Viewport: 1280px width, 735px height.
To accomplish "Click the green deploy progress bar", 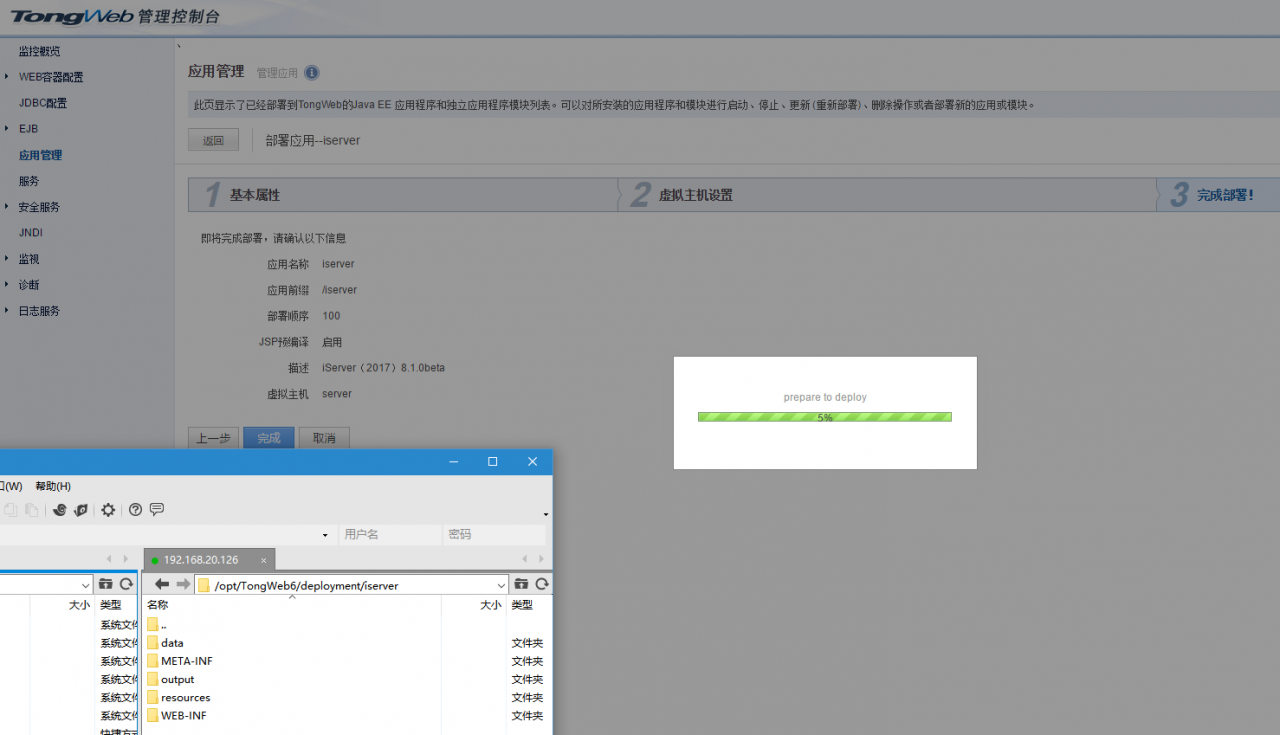I will coord(825,417).
